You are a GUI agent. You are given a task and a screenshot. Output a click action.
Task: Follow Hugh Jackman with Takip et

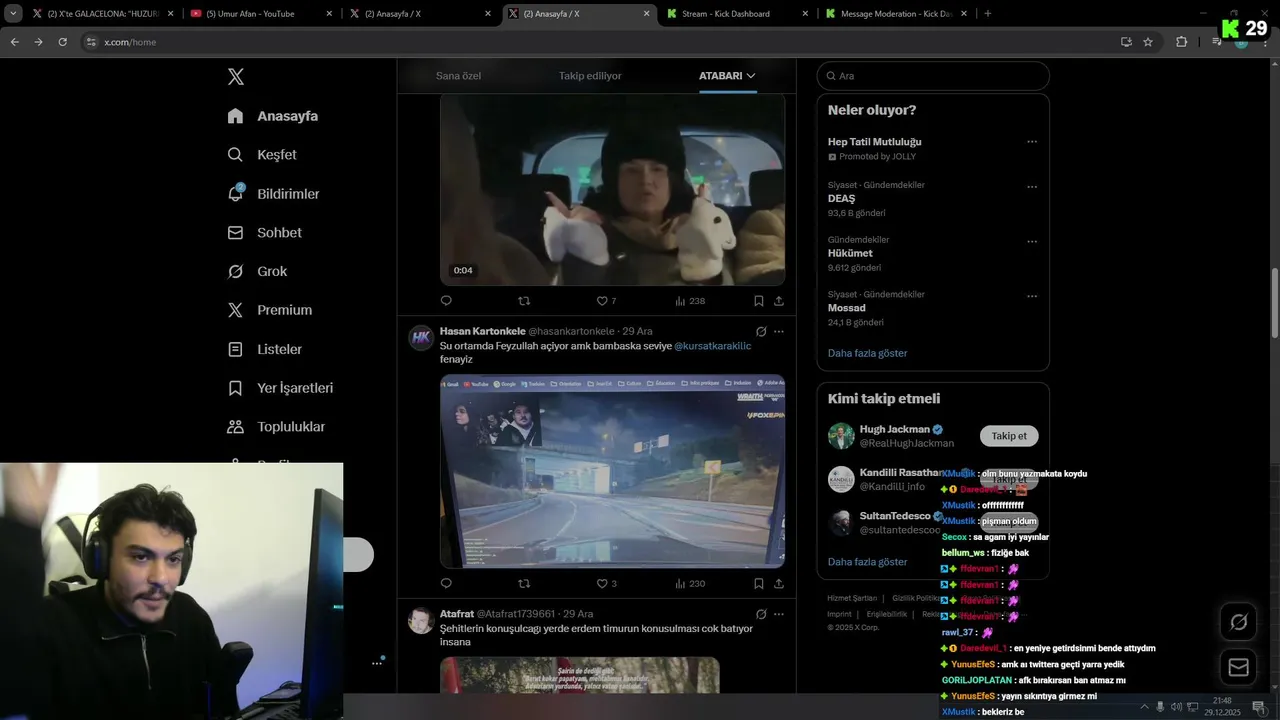pos(1009,436)
